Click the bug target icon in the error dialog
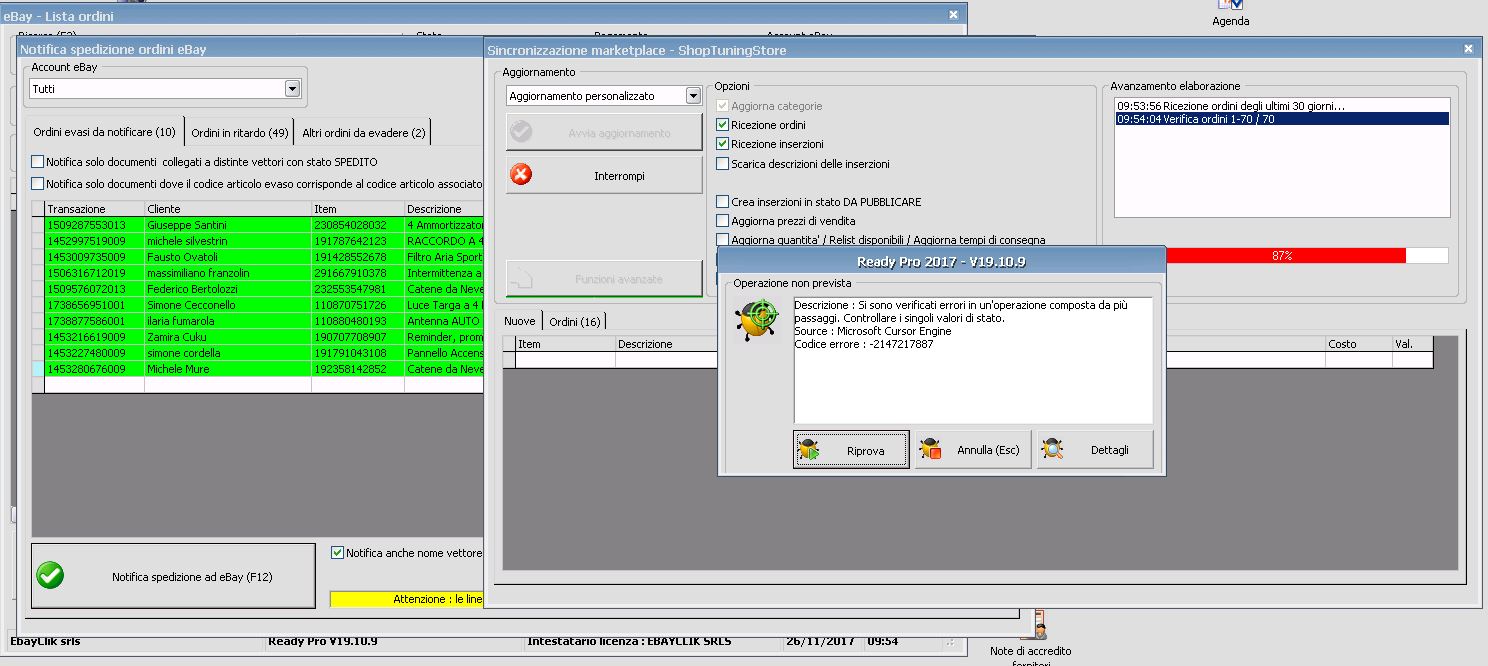Screen dimensions: 1488x666 (x=758, y=320)
